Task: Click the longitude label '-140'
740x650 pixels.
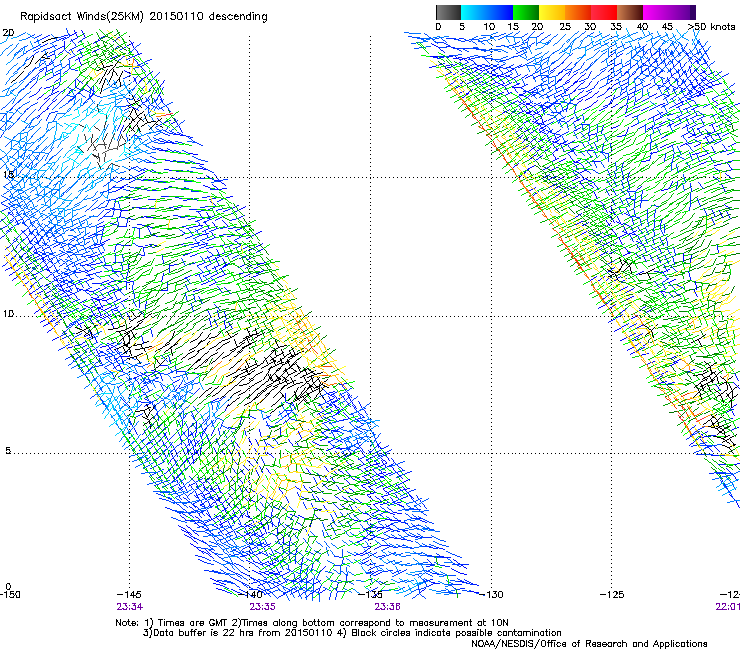Action: pos(251,595)
